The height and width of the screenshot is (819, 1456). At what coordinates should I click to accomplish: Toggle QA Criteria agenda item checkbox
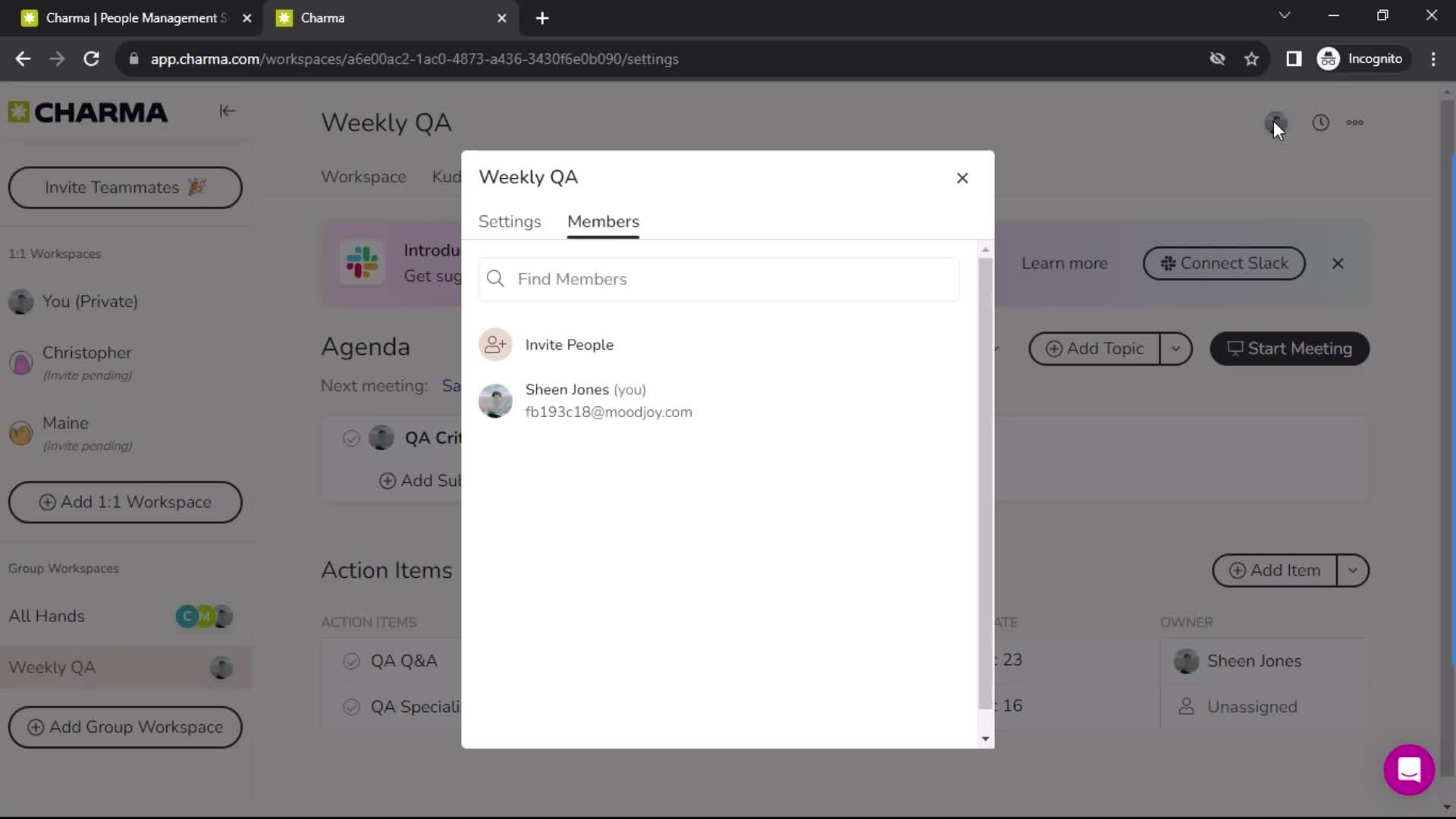(351, 438)
